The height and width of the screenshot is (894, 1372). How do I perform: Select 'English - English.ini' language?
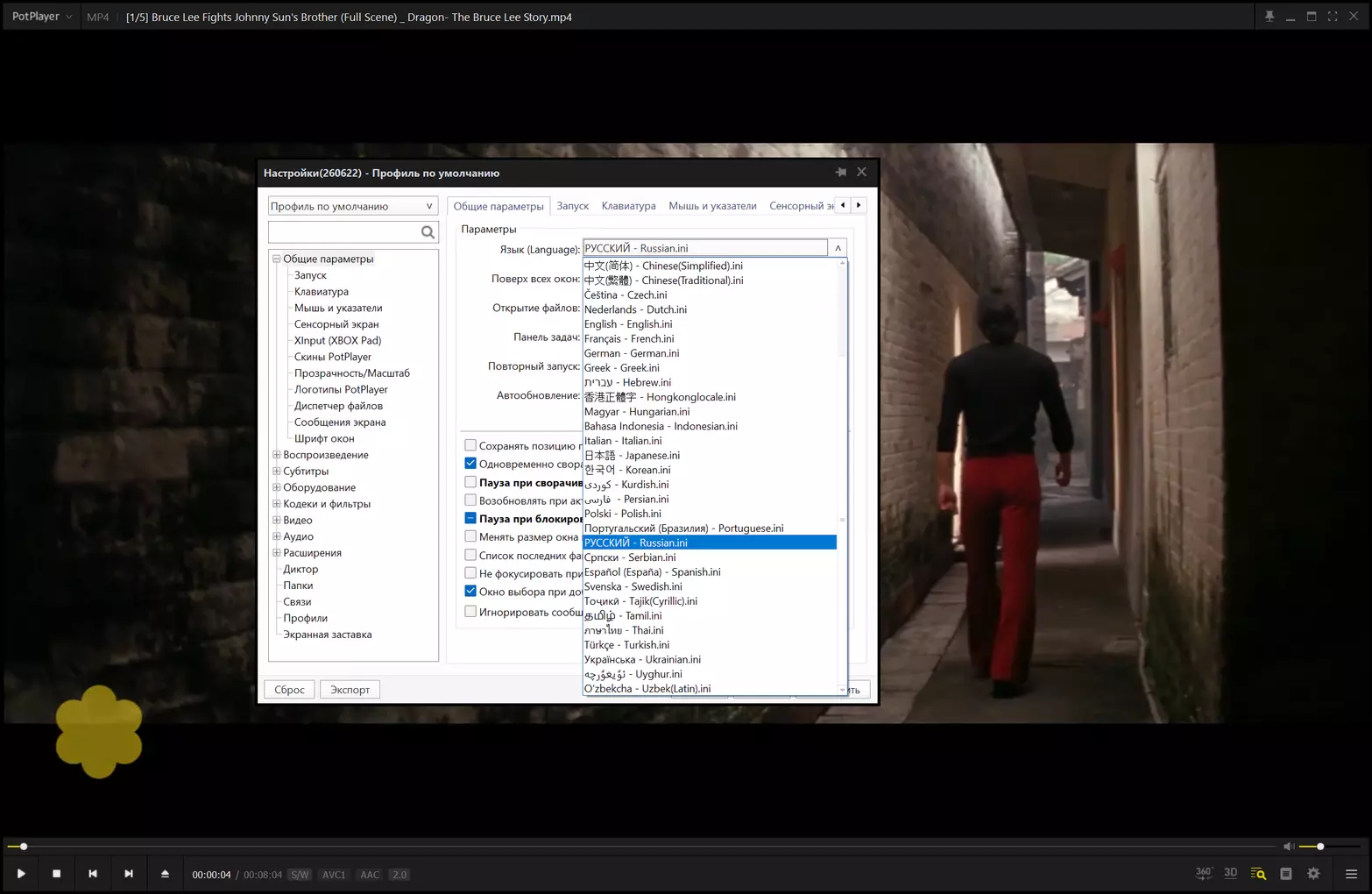coord(710,324)
